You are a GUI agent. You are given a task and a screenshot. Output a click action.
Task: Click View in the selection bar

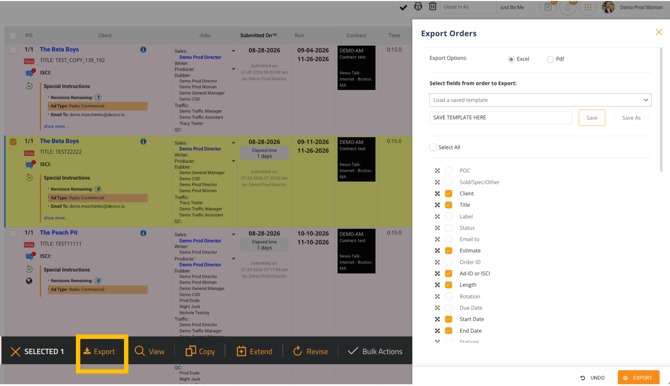pyautogui.click(x=150, y=351)
